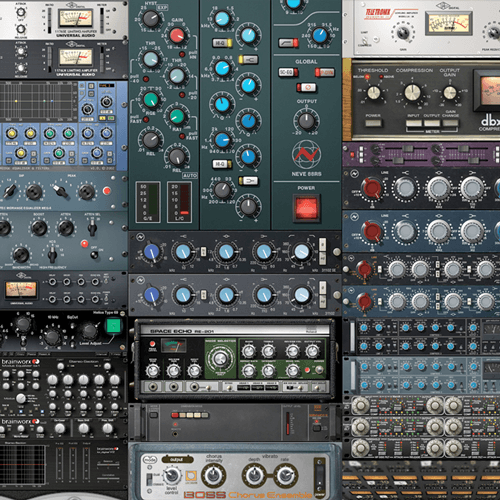Toggle the SC-EQ switch under GLOBAL
Viewport: 500px width, 500px height.
(x=288, y=72)
